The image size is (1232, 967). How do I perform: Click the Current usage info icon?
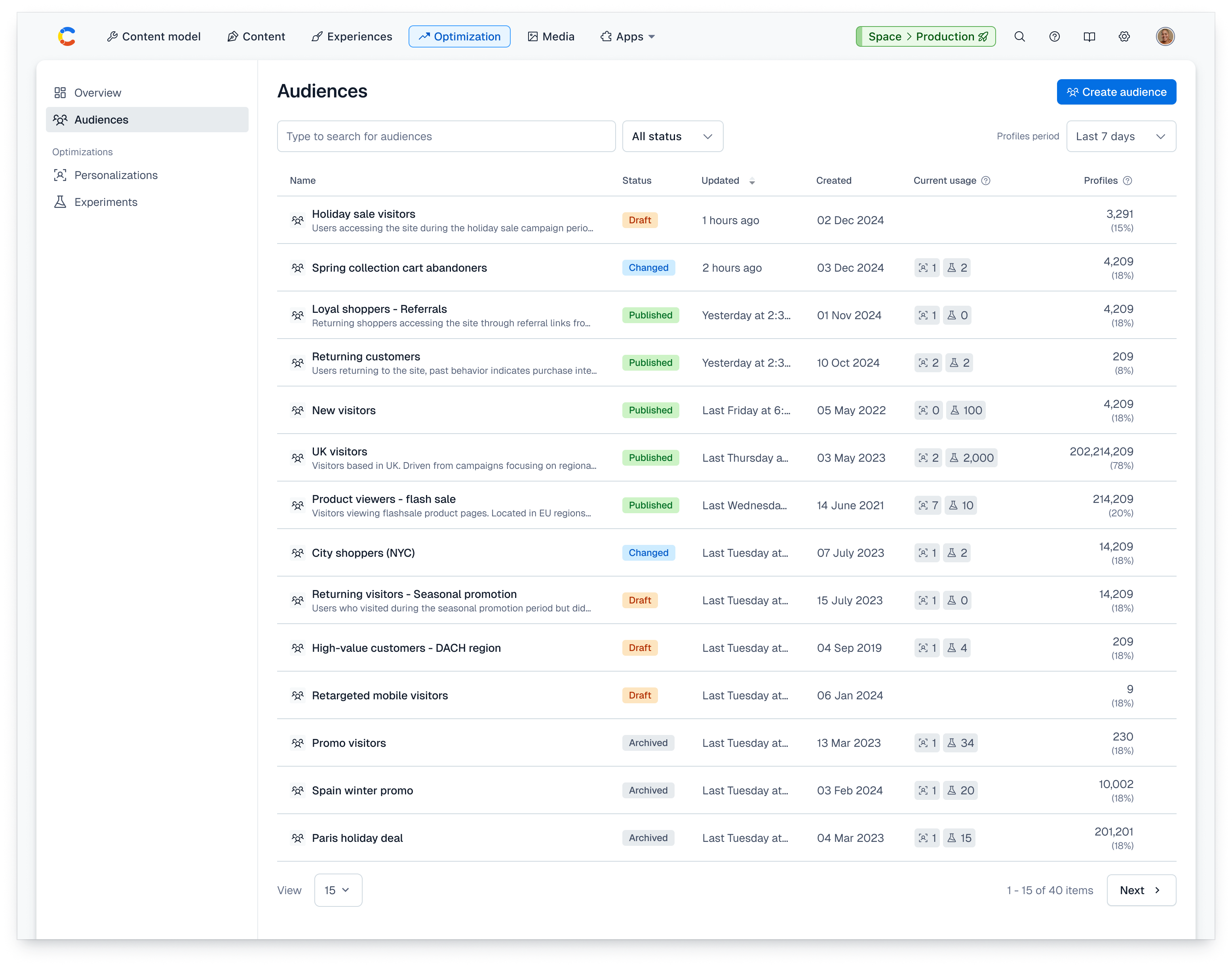pos(986,181)
